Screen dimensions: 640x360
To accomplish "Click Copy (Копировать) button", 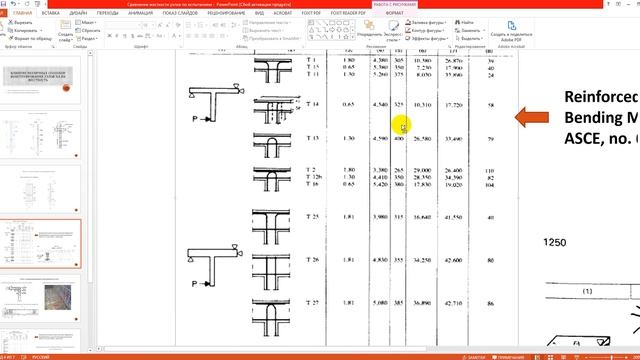I will (x=23, y=30).
